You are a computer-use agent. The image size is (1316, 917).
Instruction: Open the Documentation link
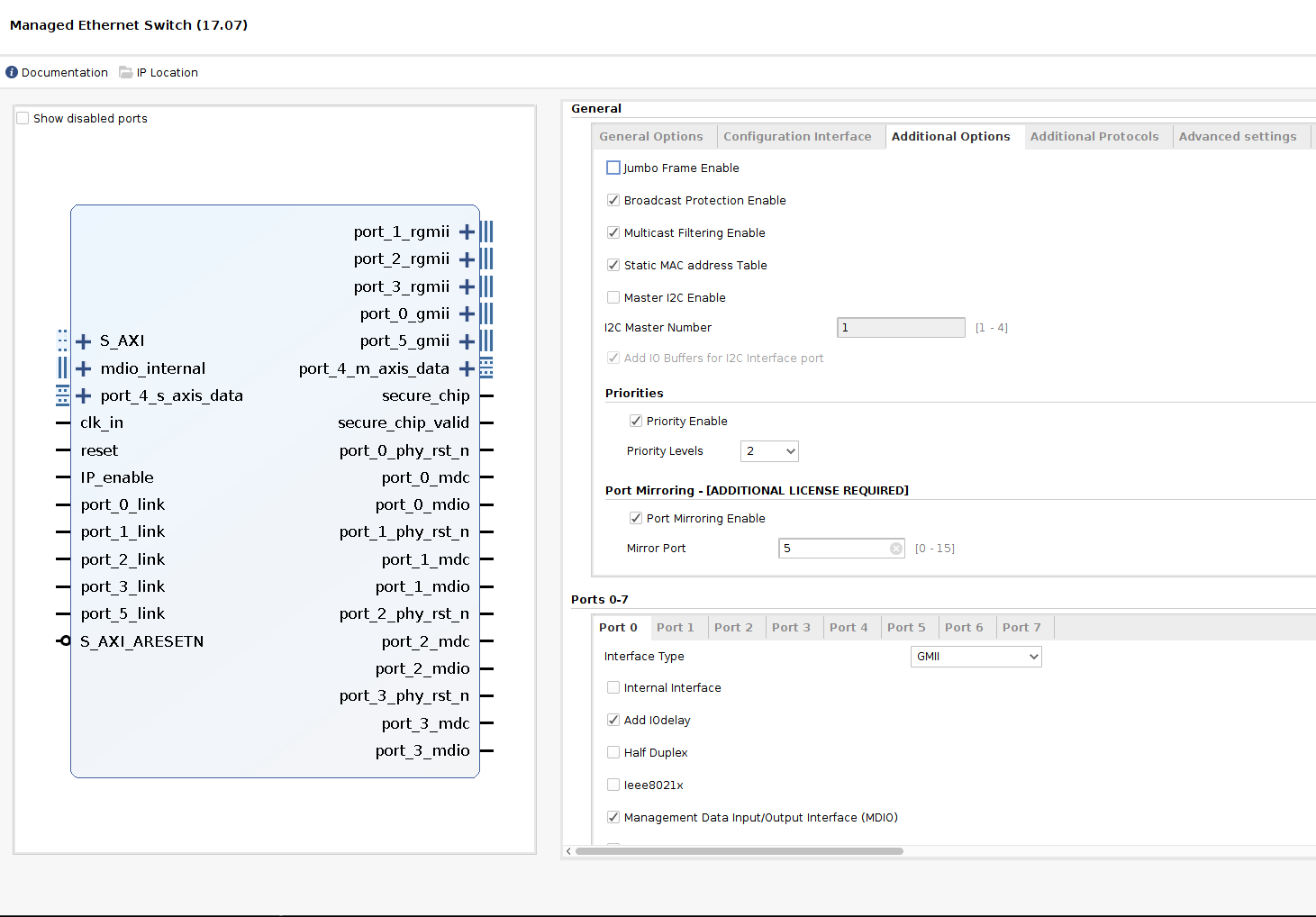65,73
